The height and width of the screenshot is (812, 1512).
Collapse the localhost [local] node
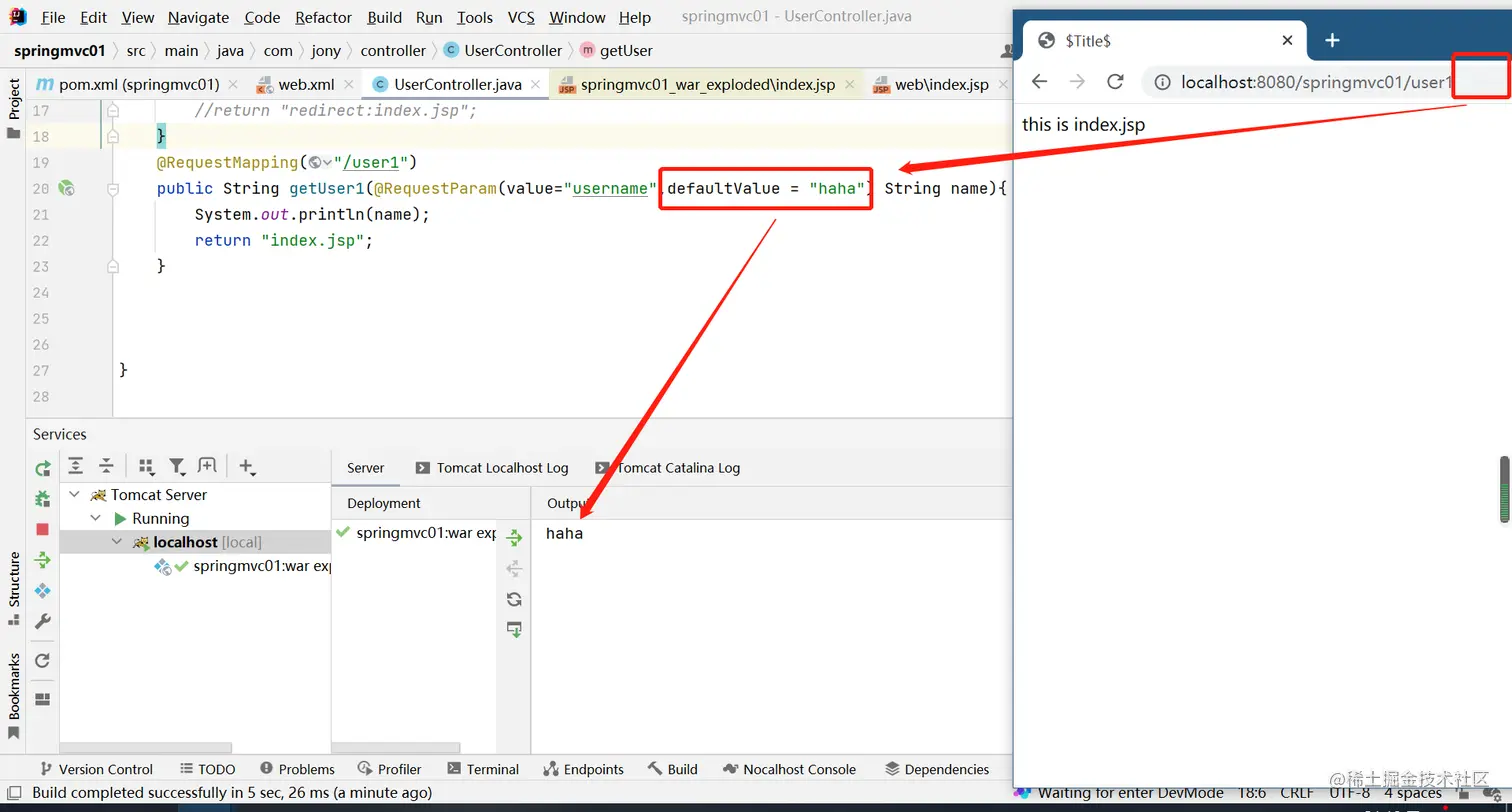pos(117,542)
